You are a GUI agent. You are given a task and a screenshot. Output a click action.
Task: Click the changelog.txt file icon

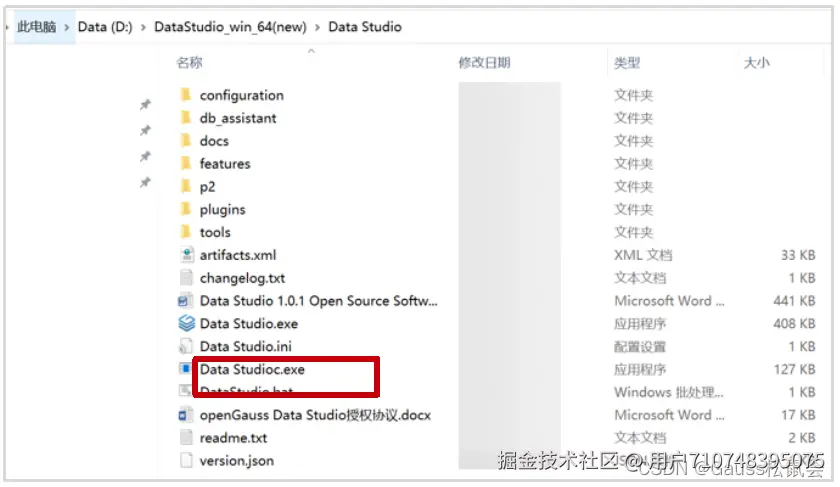[x=186, y=278]
